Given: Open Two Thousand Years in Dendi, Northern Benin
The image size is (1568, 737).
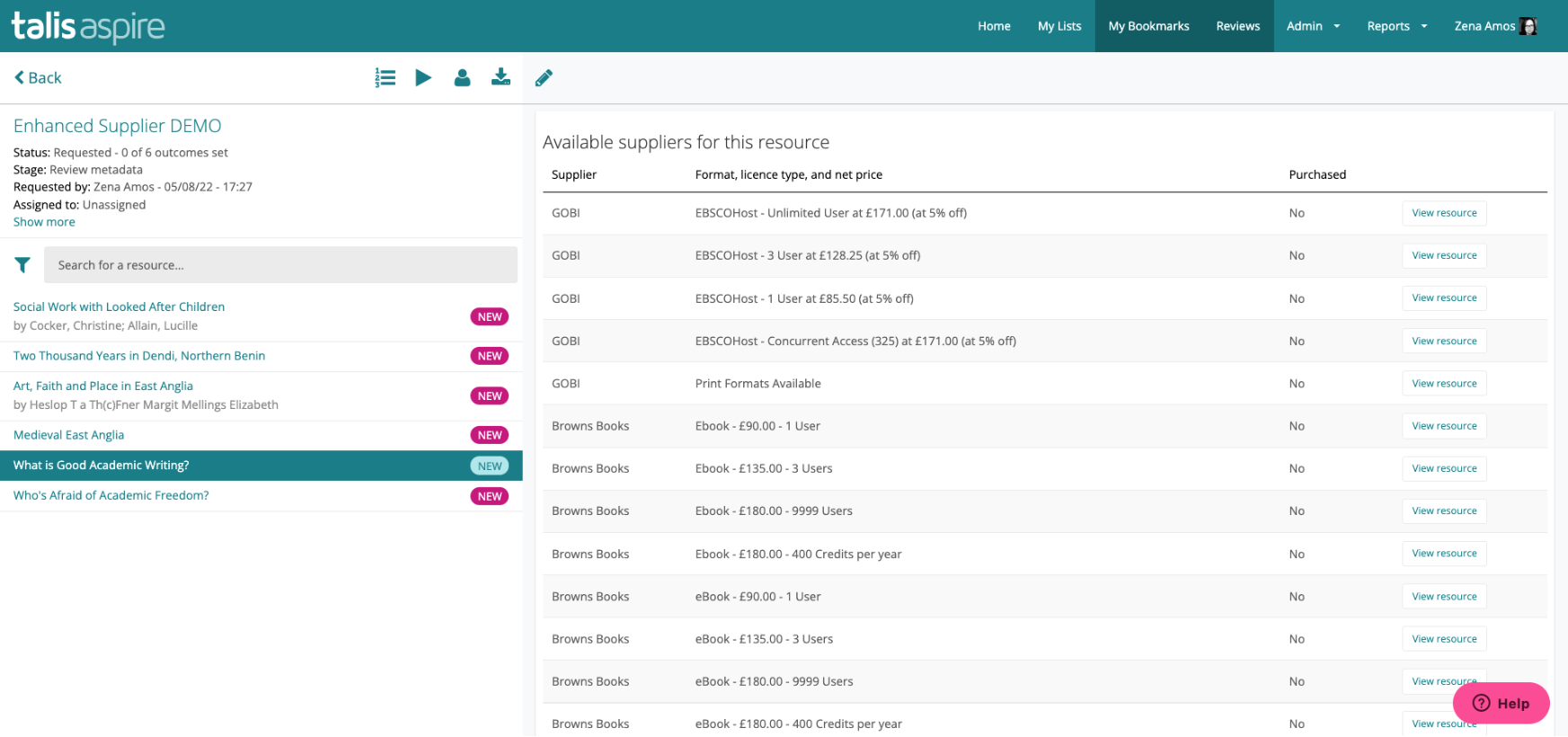Looking at the screenshot, I should tap(139, 356).
